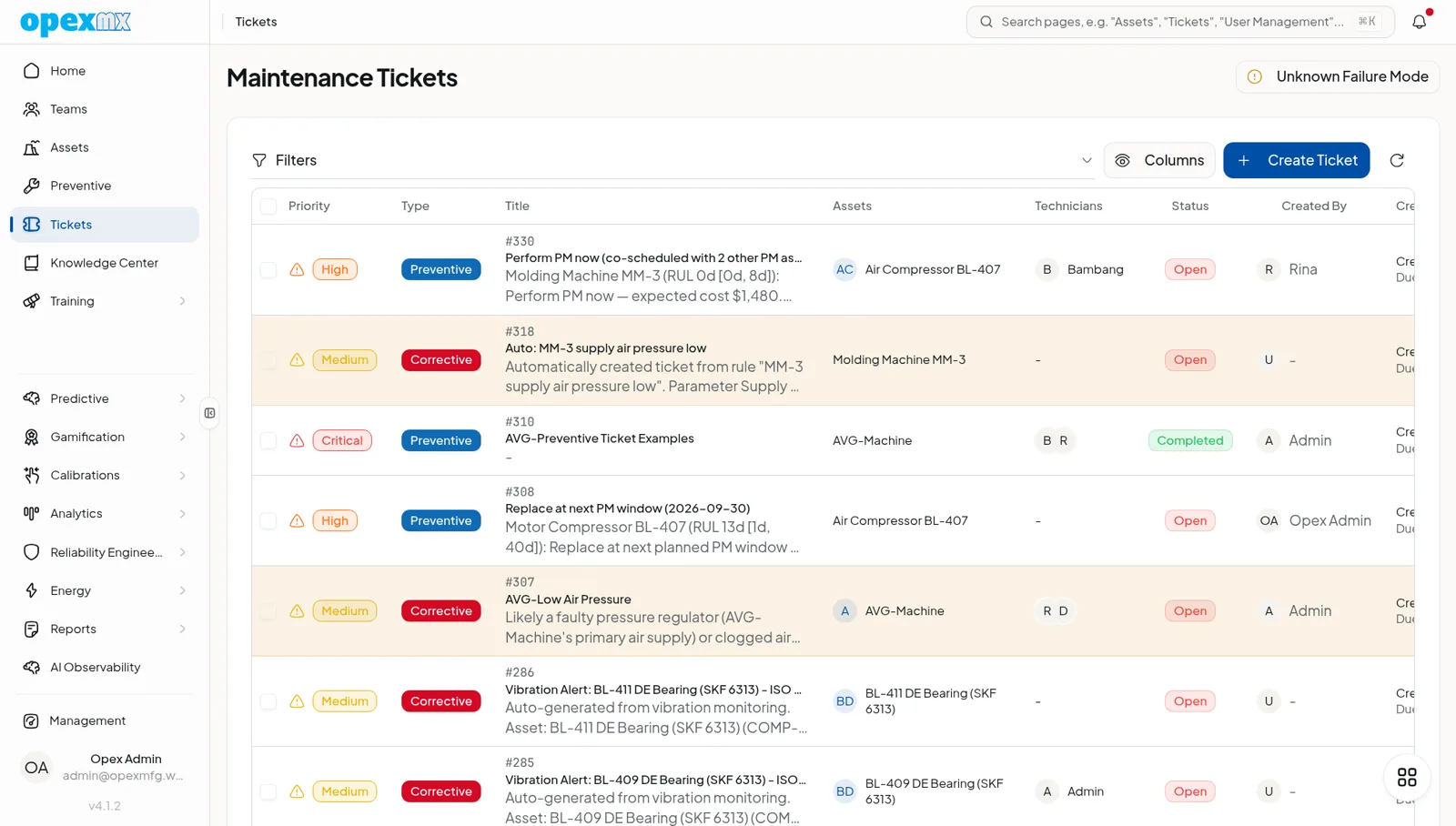This screenshot has height=826, width=1456.
Task: Toggle column visibility with the Columns button
Action: pyautogui.click(x=1159, y=160)
